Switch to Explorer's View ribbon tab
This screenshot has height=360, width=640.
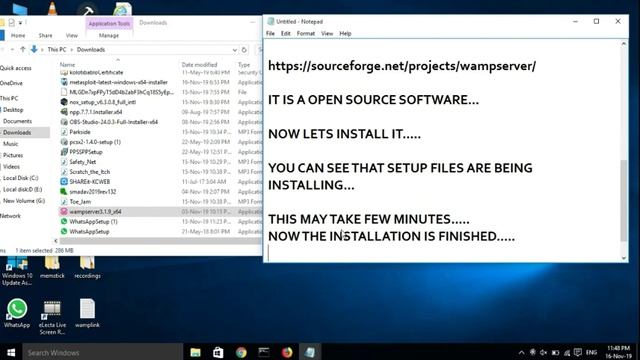[x=72, y=36]
